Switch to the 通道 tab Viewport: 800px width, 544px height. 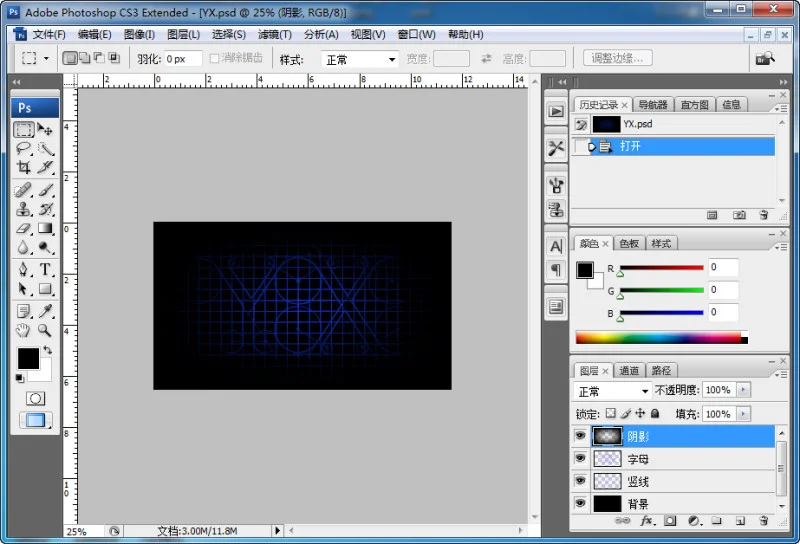point(629,370)
